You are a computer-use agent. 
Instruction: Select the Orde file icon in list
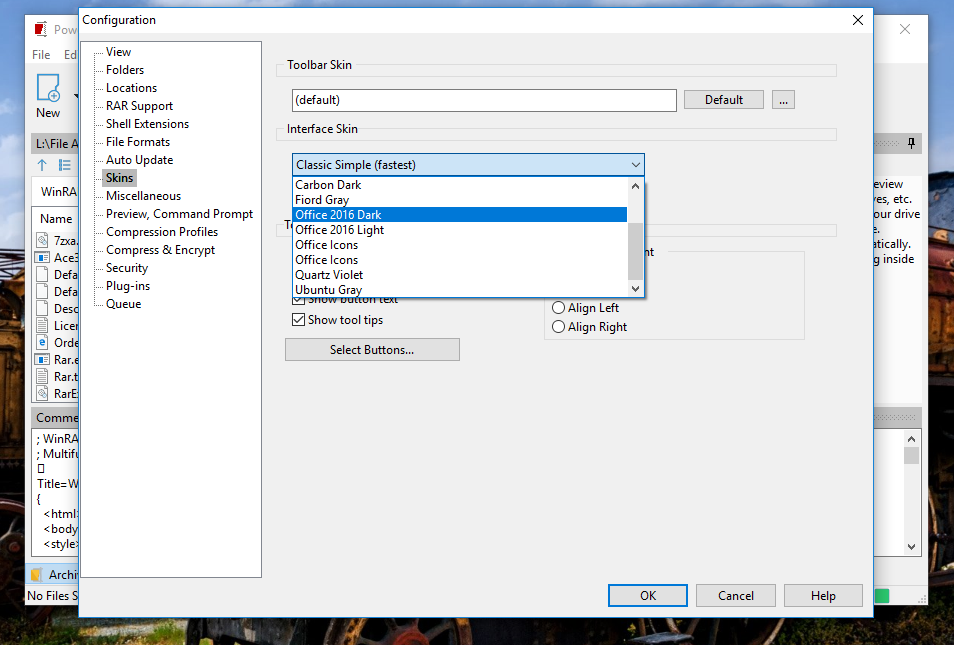(42, 342)
